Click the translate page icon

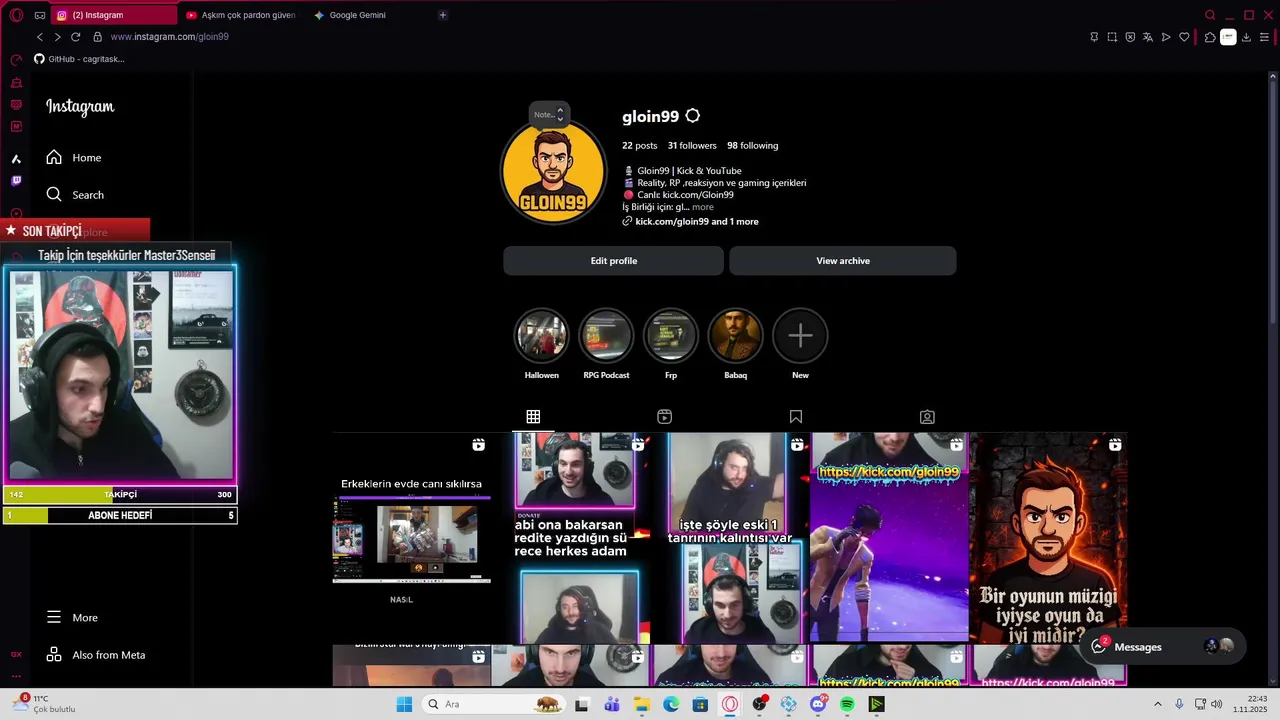pyautogui.click(x=1148, y=37)
